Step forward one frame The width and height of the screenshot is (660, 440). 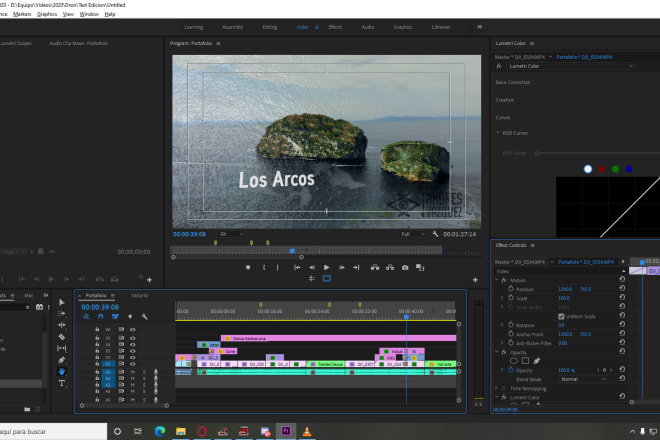[x=342, y=268]
